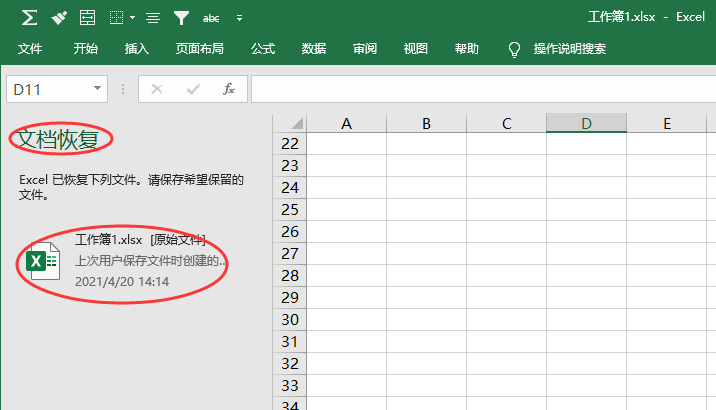Select the Format Painter brush icon
The image size is (716, 410).
click(59, 18)
